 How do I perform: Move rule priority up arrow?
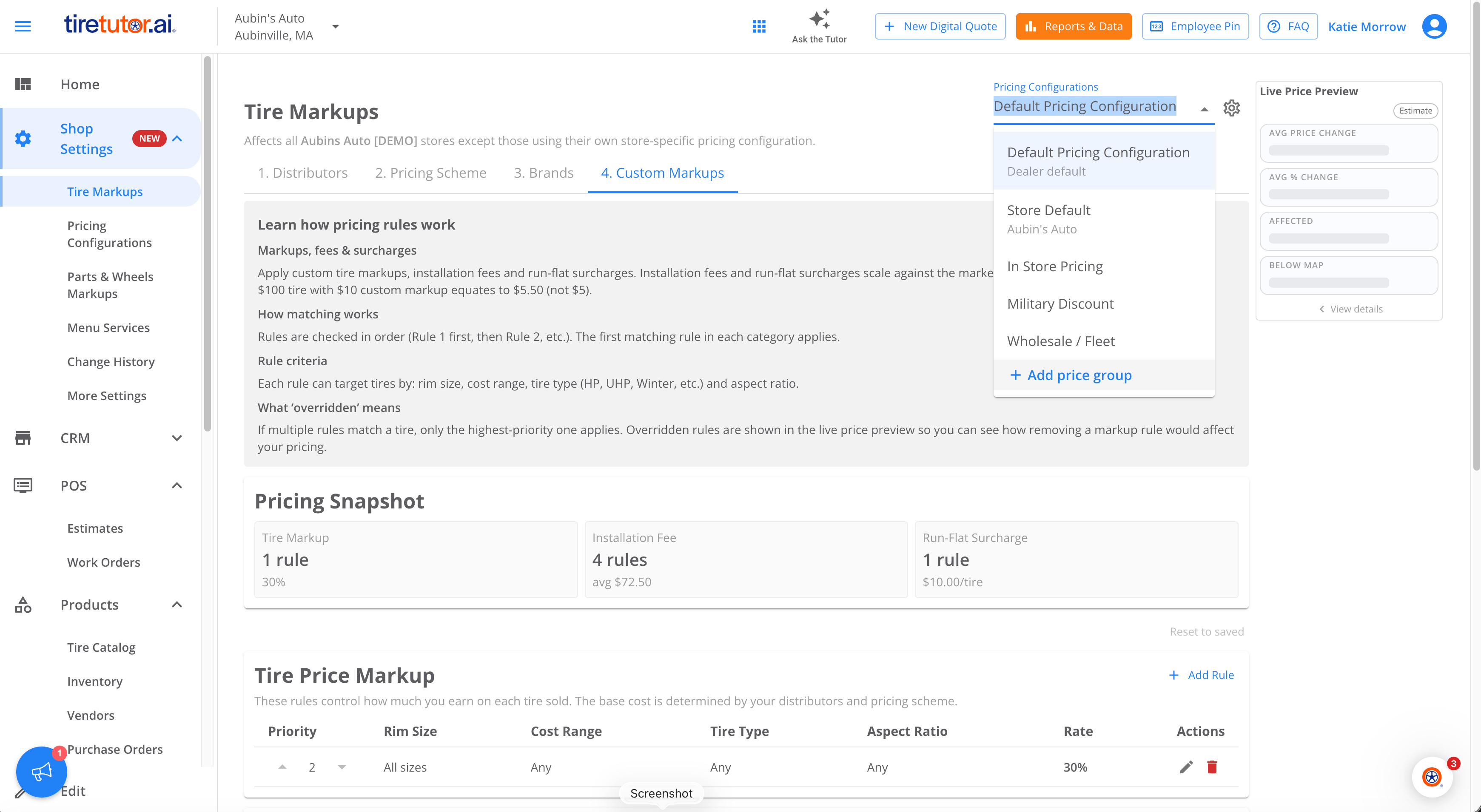282,767
